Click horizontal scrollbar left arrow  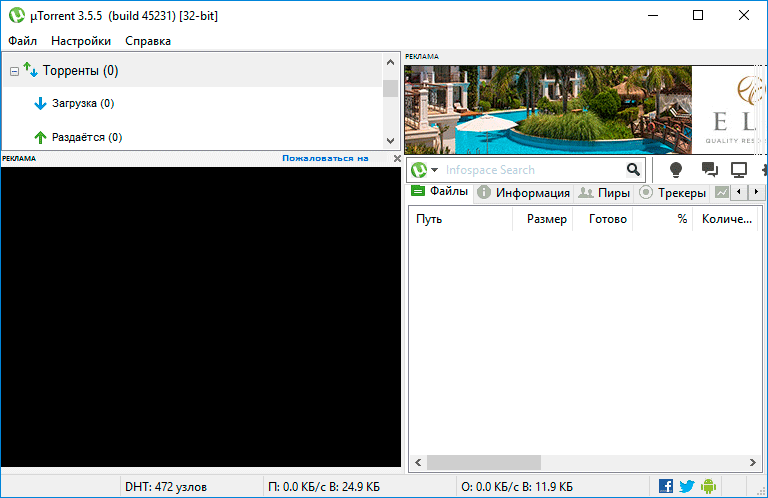418,462
